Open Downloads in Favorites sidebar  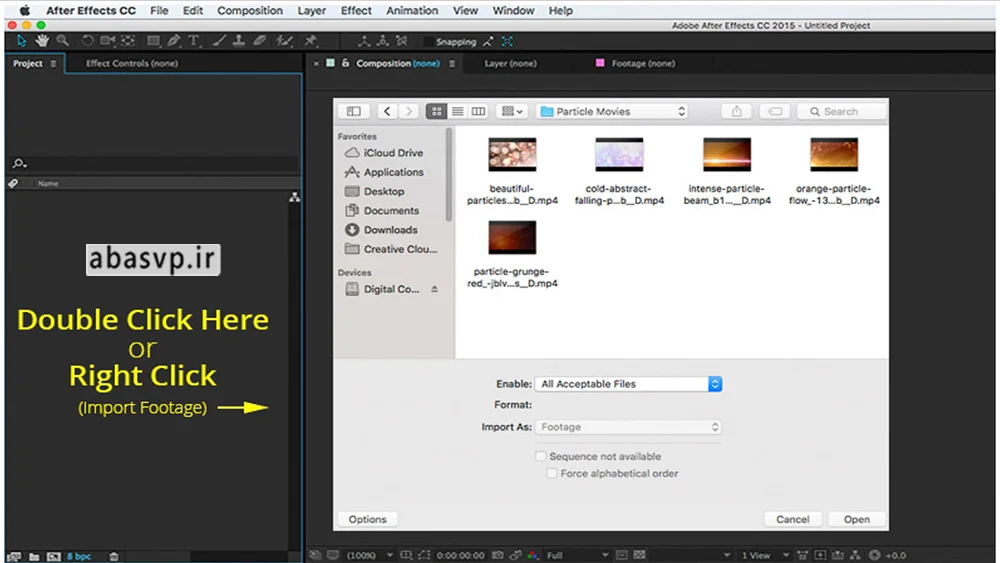[381, 230]
